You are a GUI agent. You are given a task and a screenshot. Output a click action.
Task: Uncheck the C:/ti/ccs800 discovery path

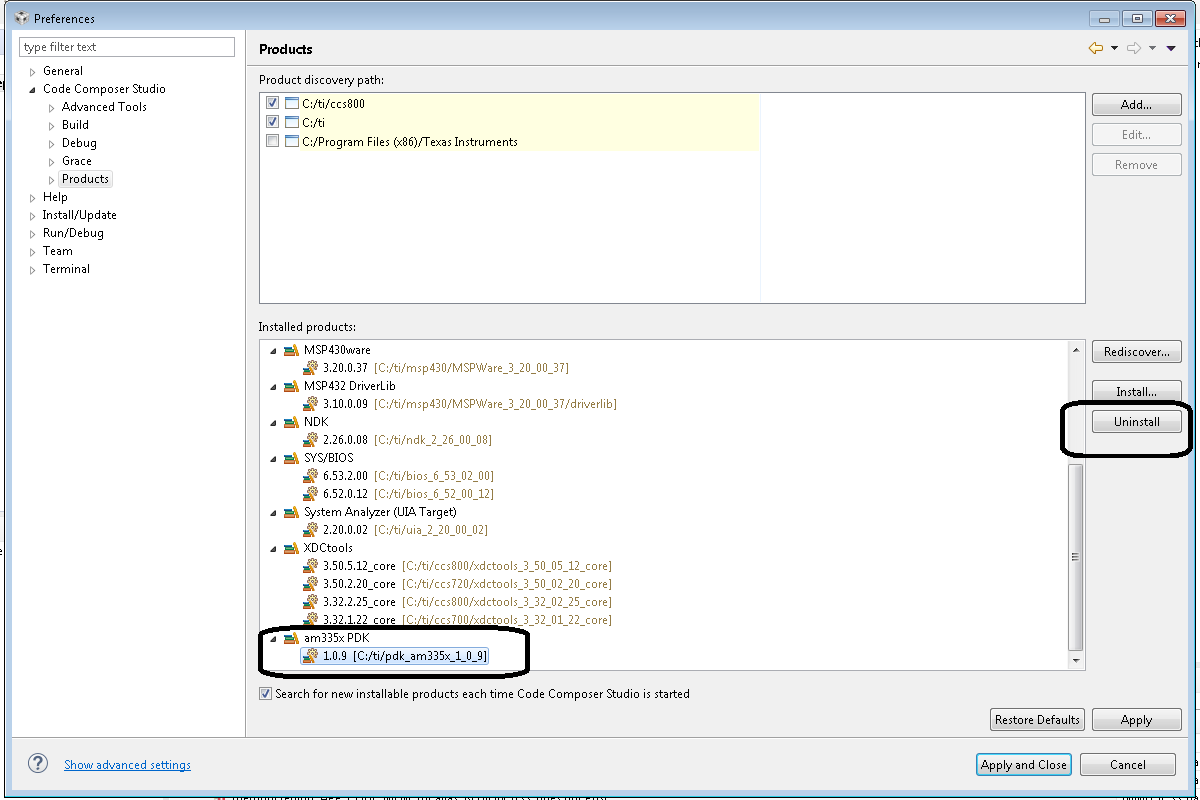pyautogui.click(x=273, y=103)
